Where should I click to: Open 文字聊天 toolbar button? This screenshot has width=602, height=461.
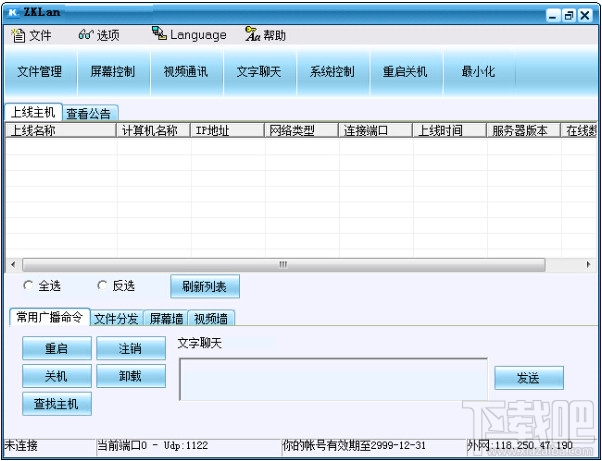pyautogui.click(x=259, y=72)
